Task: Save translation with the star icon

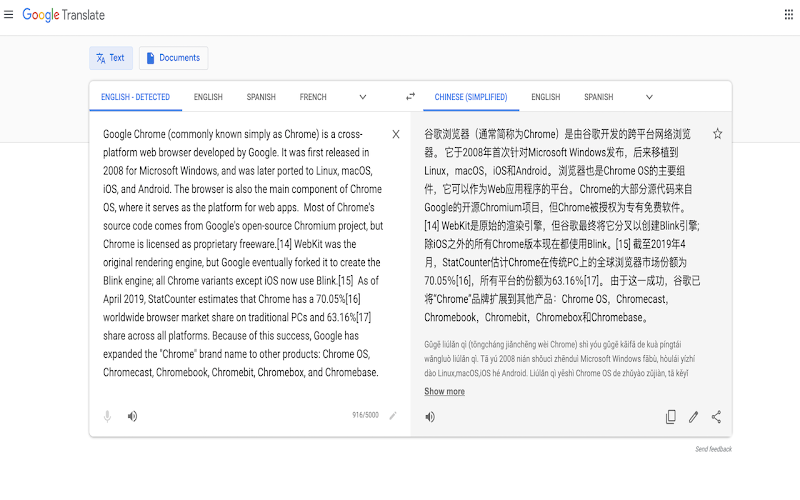Action: (x=717, y=134)
